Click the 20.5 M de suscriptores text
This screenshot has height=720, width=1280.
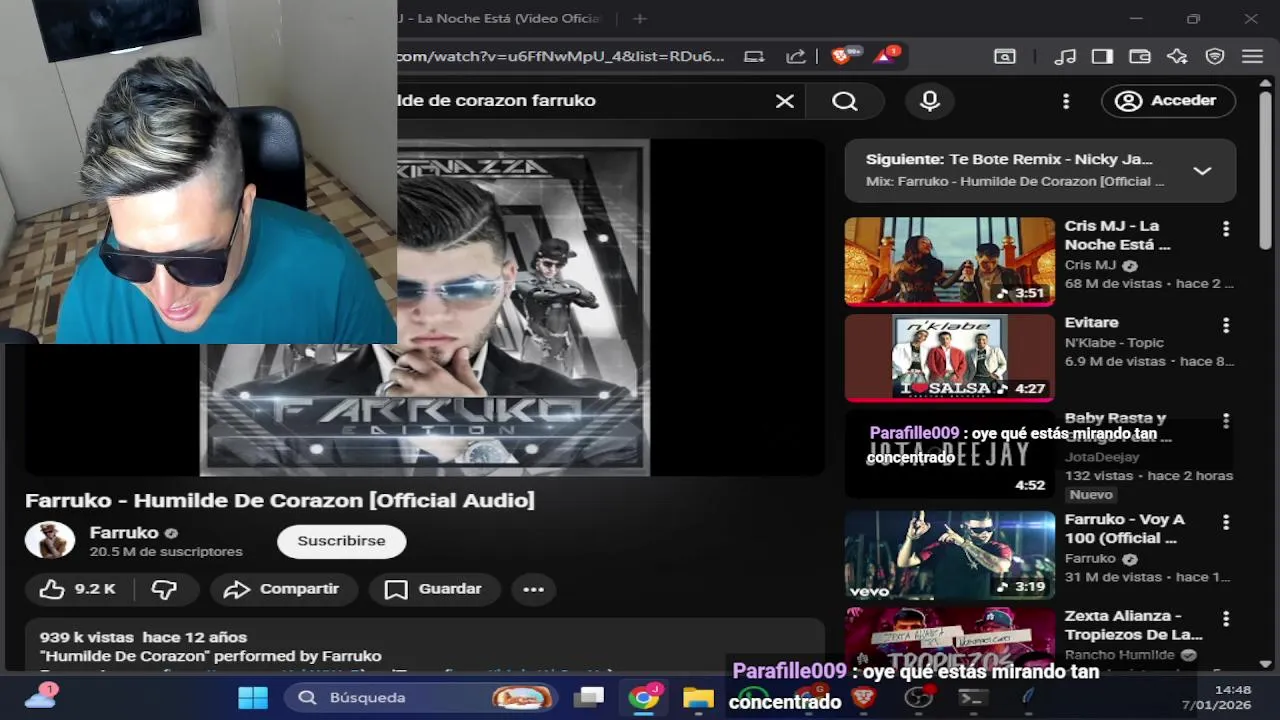166,552
